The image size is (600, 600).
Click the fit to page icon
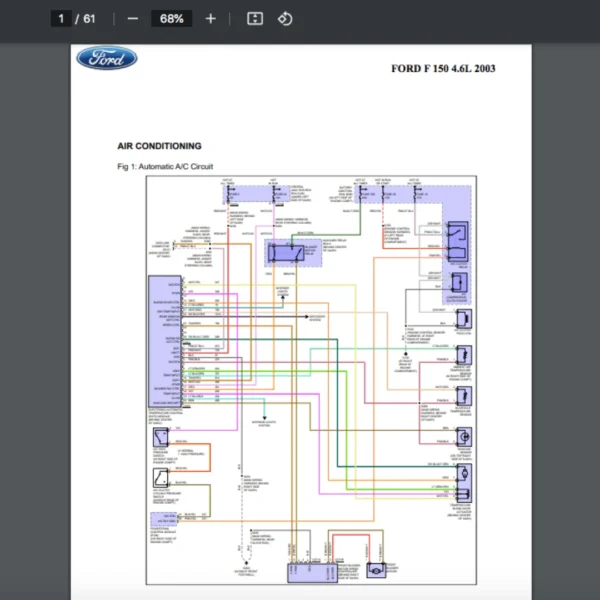(x=255, y=19)
